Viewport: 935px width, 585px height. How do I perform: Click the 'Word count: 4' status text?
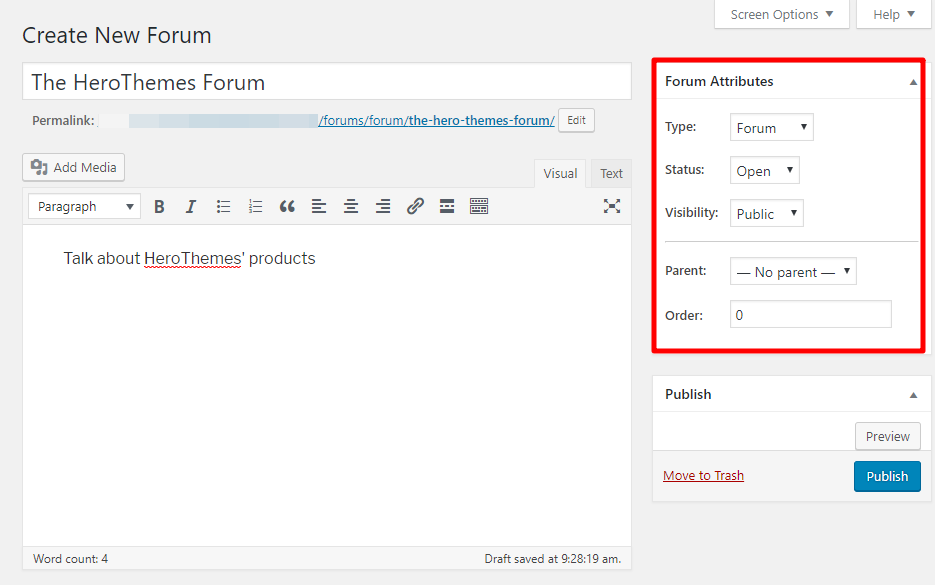click(70, 559)
